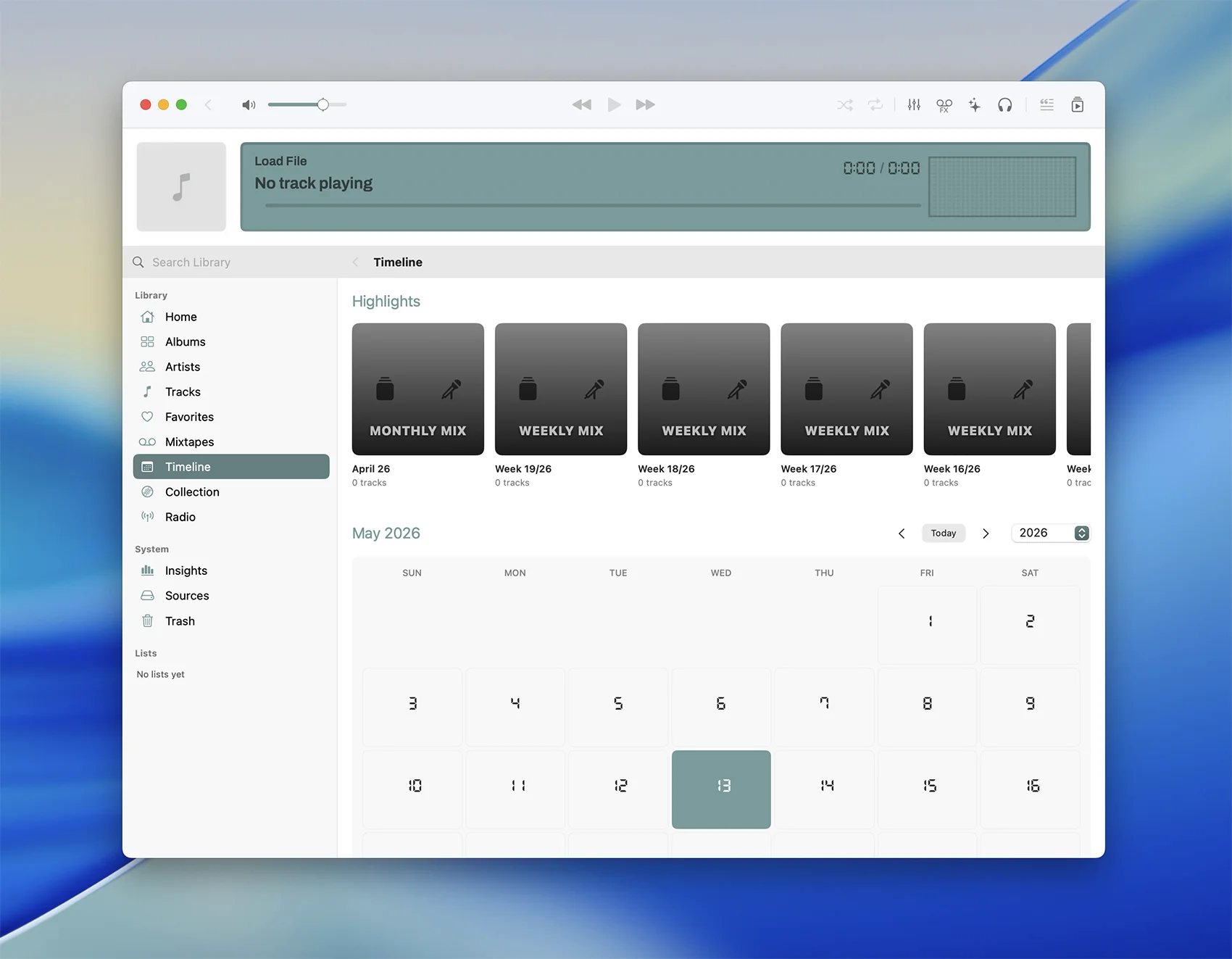The width and height of the screenshot is (1232, 959).
Task: Open the headphones output icon
Action: [1004, 105]
